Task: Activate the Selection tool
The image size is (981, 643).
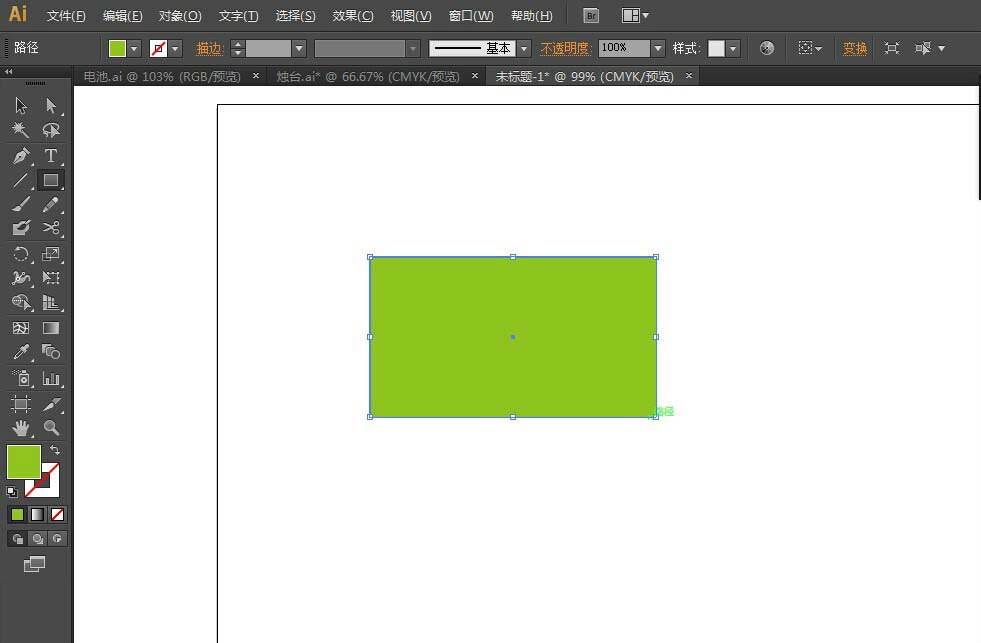Action: click(x=20, y=105)
